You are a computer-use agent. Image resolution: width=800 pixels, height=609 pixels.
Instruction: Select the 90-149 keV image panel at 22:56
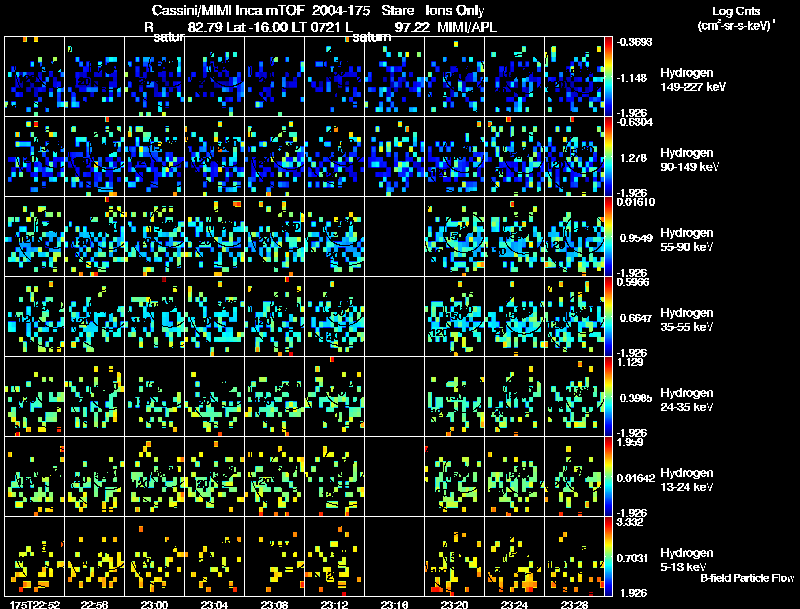click(94, 157)
